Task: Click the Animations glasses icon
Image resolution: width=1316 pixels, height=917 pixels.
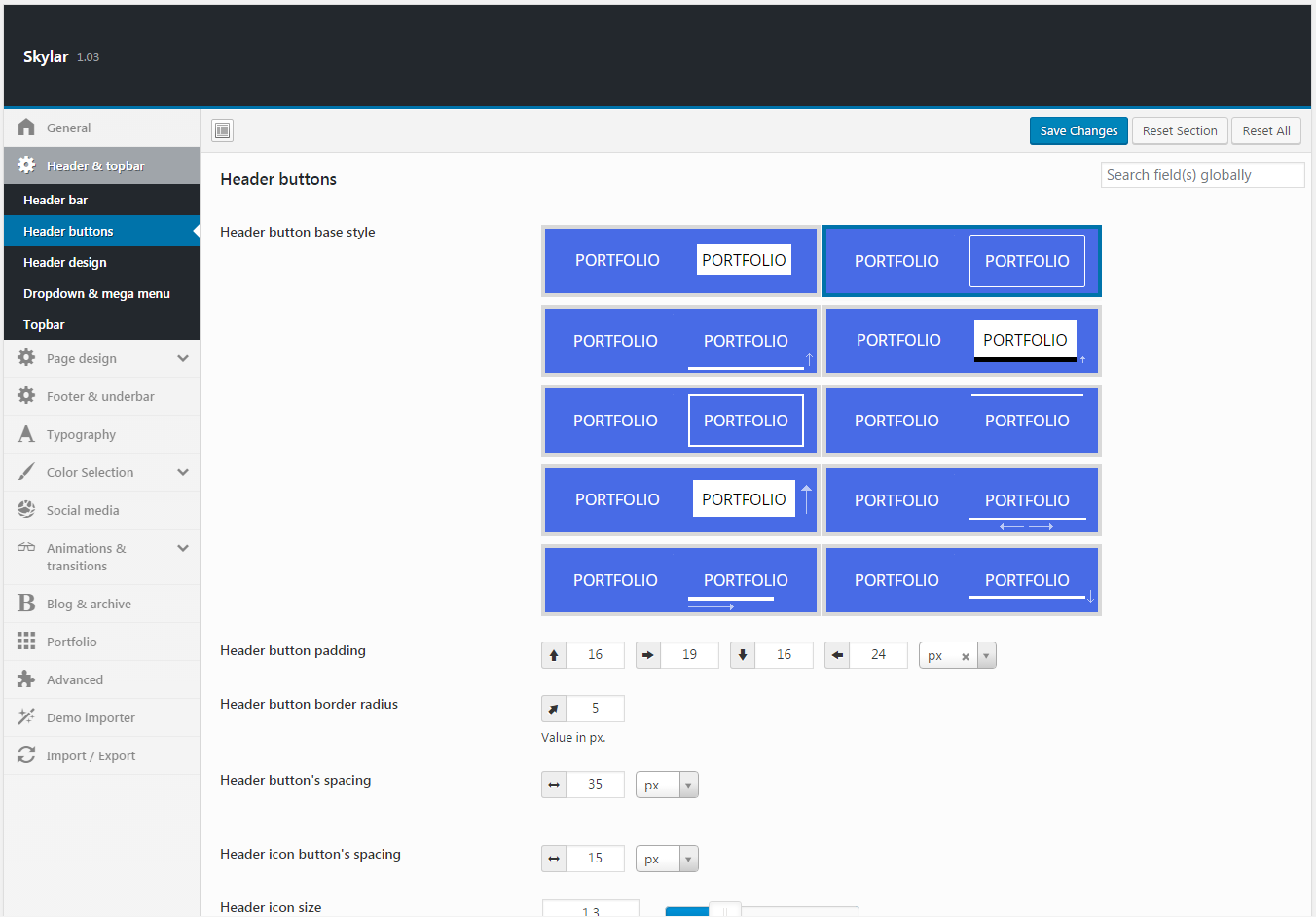Action: click(26, 548)
